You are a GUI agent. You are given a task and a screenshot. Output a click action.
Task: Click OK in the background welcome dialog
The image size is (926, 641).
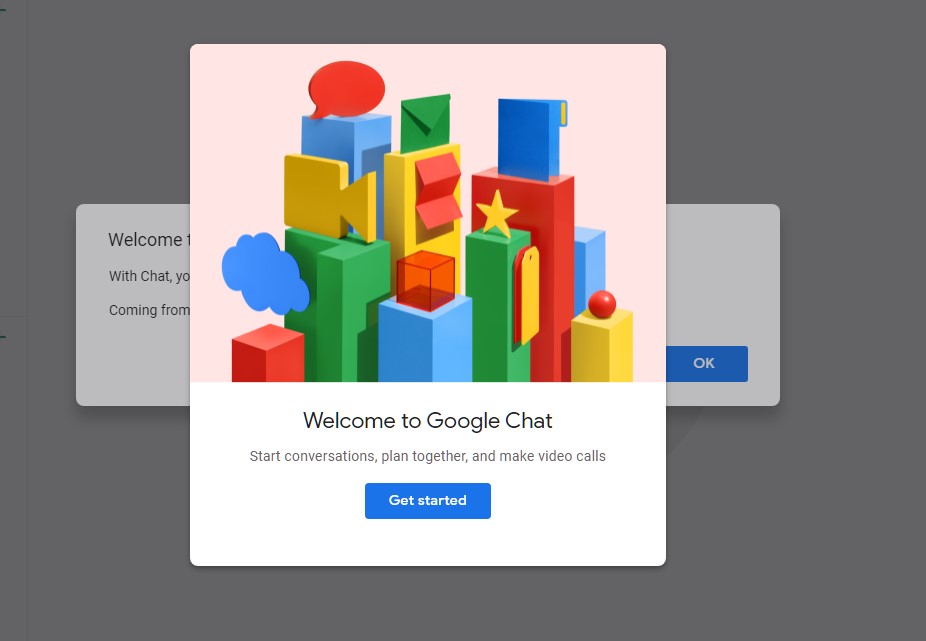click(x=707, y=363)
